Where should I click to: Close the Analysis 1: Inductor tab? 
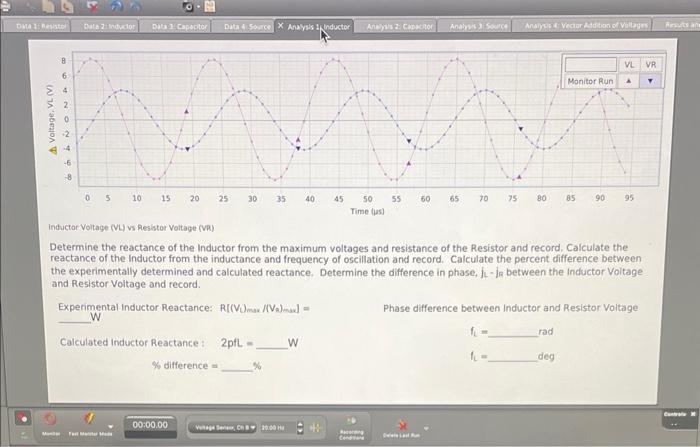tap(280, 26)
